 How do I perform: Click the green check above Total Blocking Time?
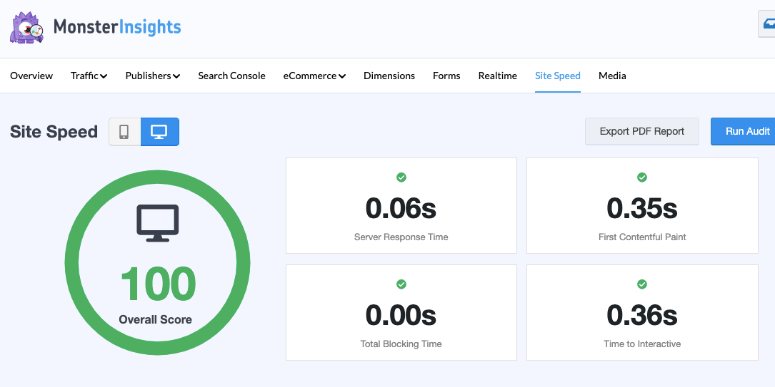tap(401, 284)
